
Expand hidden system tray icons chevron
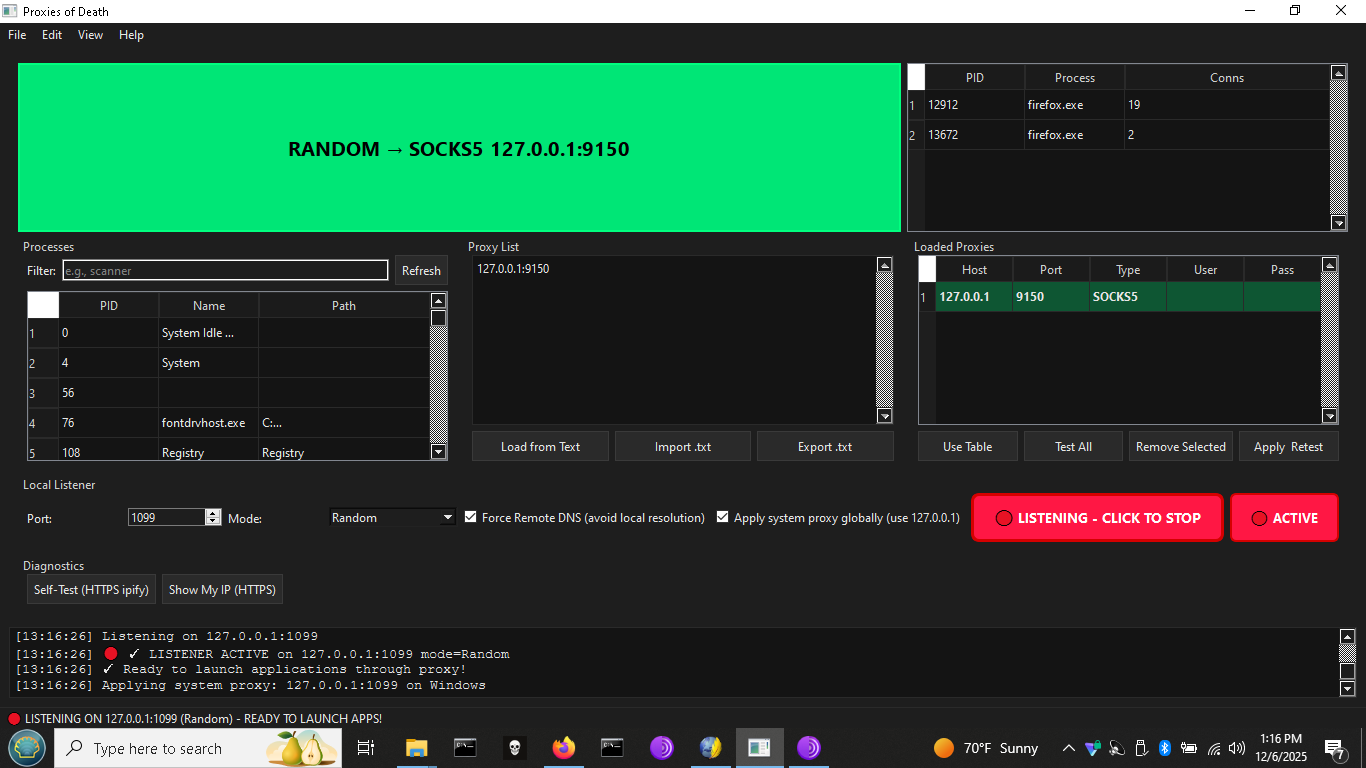tap(1069, 748)
